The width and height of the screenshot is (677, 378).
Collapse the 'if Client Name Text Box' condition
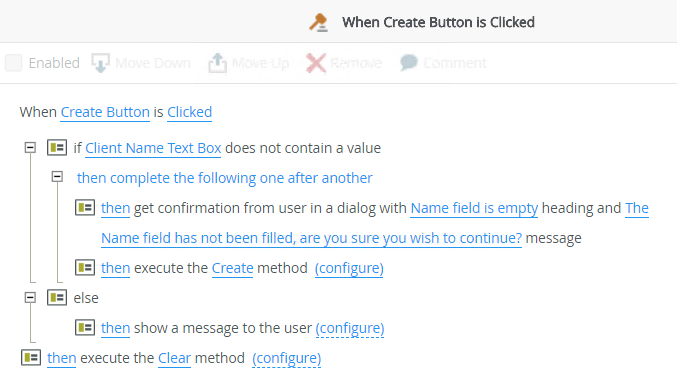tap(30, 148)
